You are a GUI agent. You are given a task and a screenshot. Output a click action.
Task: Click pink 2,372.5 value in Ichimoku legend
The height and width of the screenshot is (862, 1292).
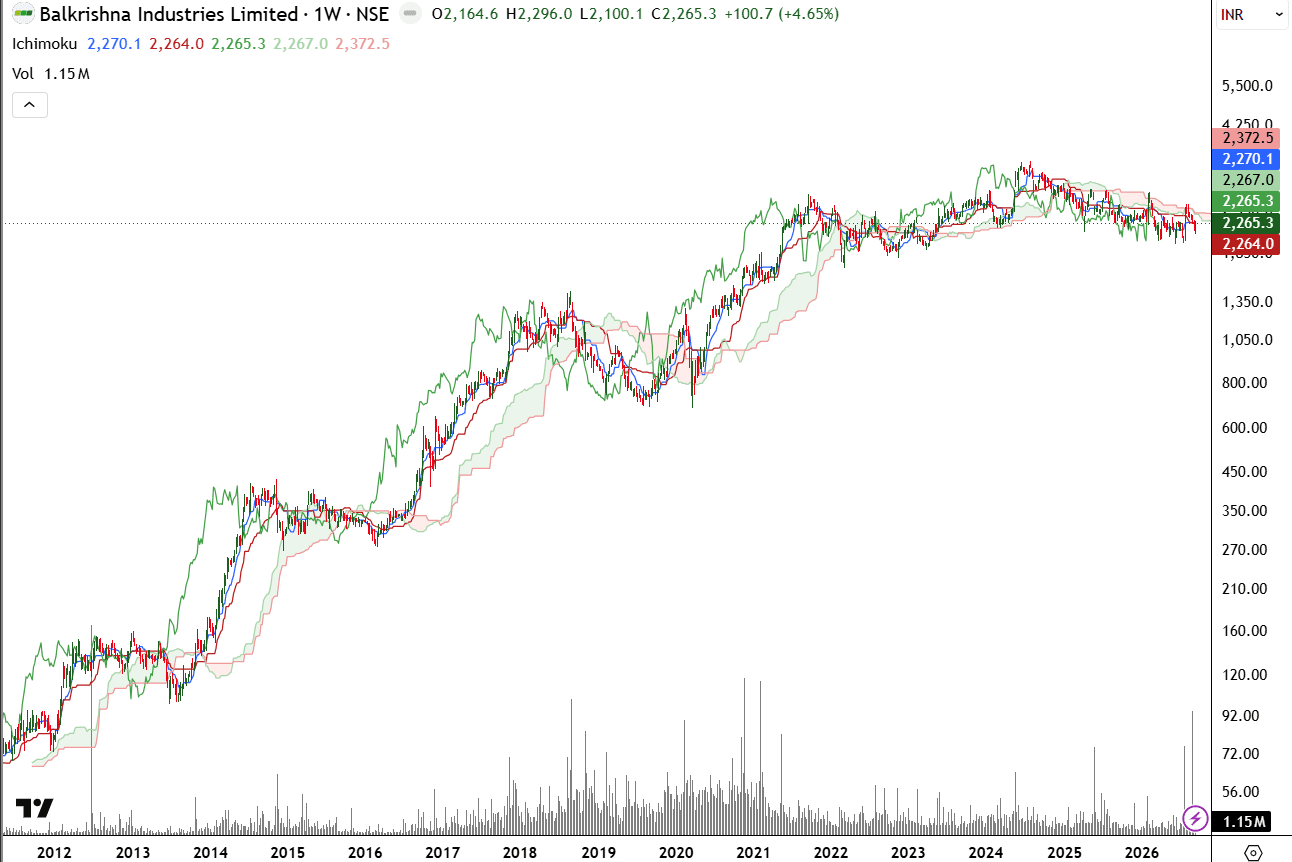(x=363, y=44)
